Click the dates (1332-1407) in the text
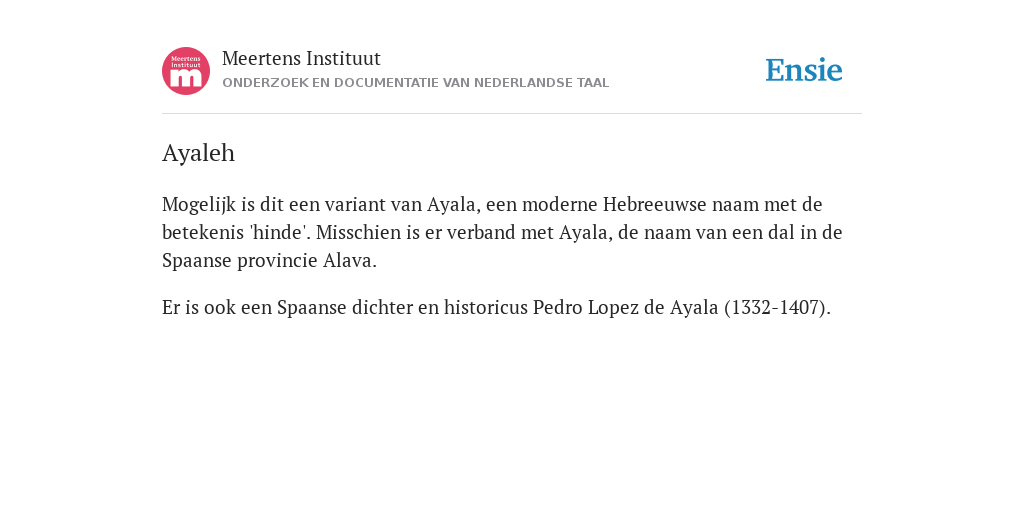The width and height of the screenshot is (1024, 512). point(775,308)
